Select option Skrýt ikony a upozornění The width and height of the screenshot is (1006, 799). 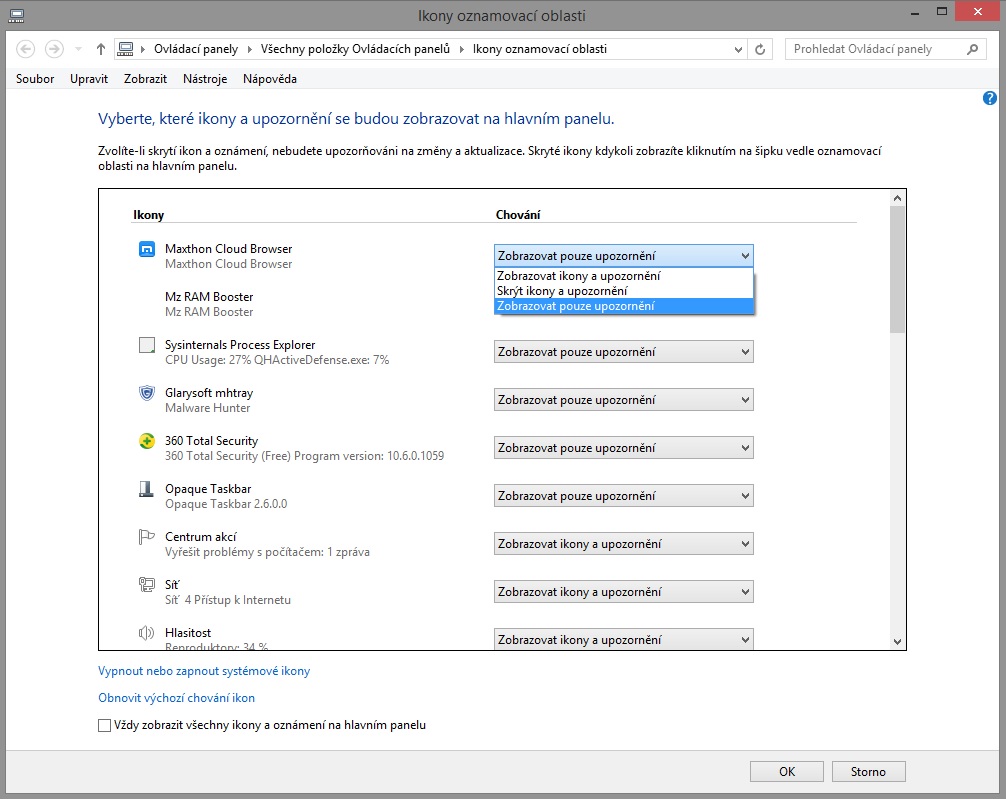[x=624, y=291]
